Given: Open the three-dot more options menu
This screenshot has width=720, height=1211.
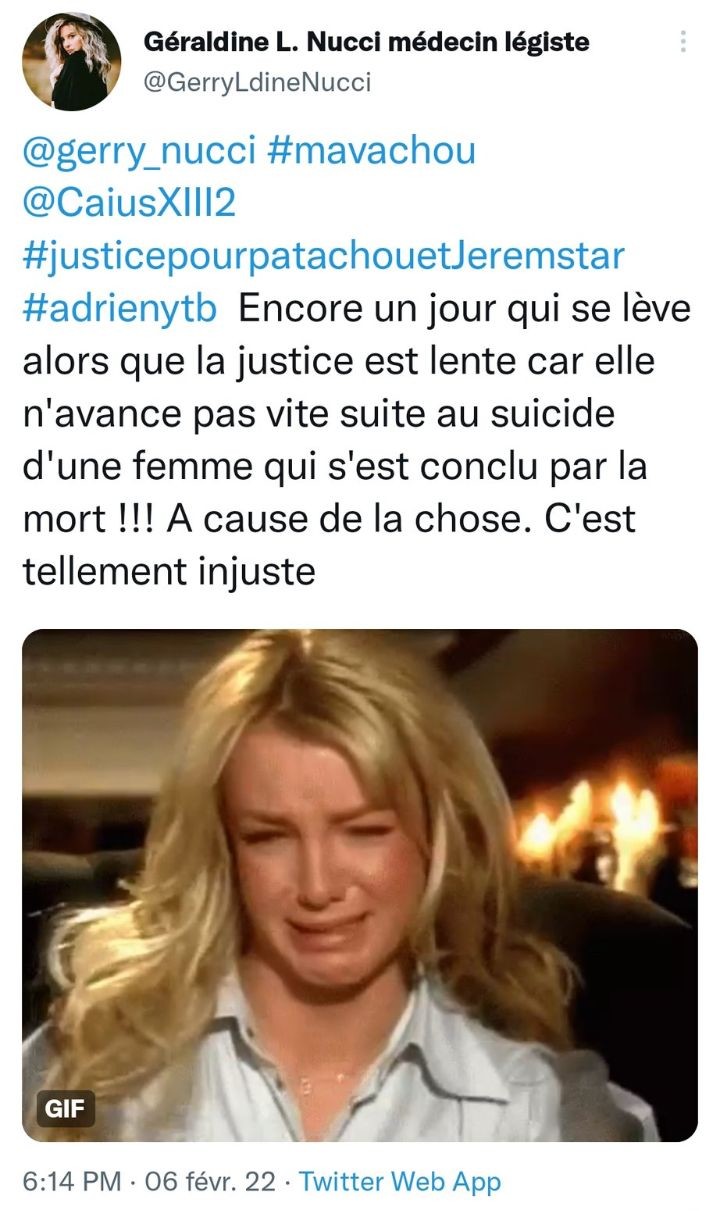Looking at the screenshot, I should pos(683,42).
